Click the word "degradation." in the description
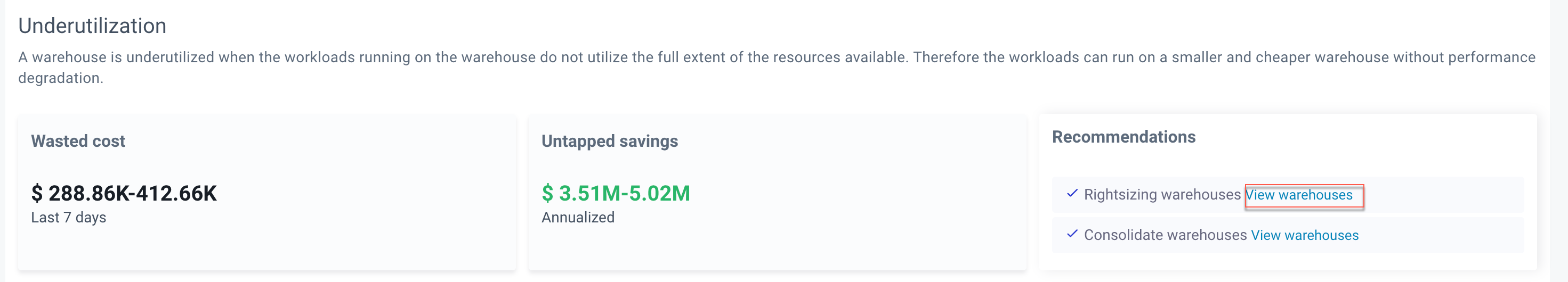1568x282 pixels. click(x=60, y=78)
